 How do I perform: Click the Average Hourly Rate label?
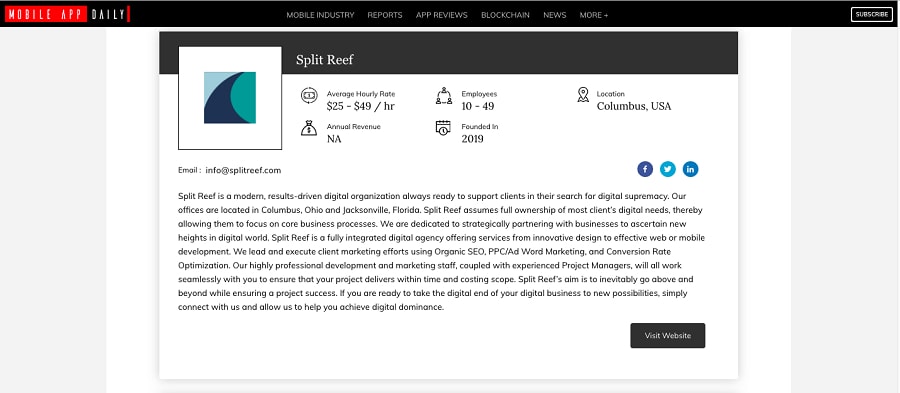point(361,94)
